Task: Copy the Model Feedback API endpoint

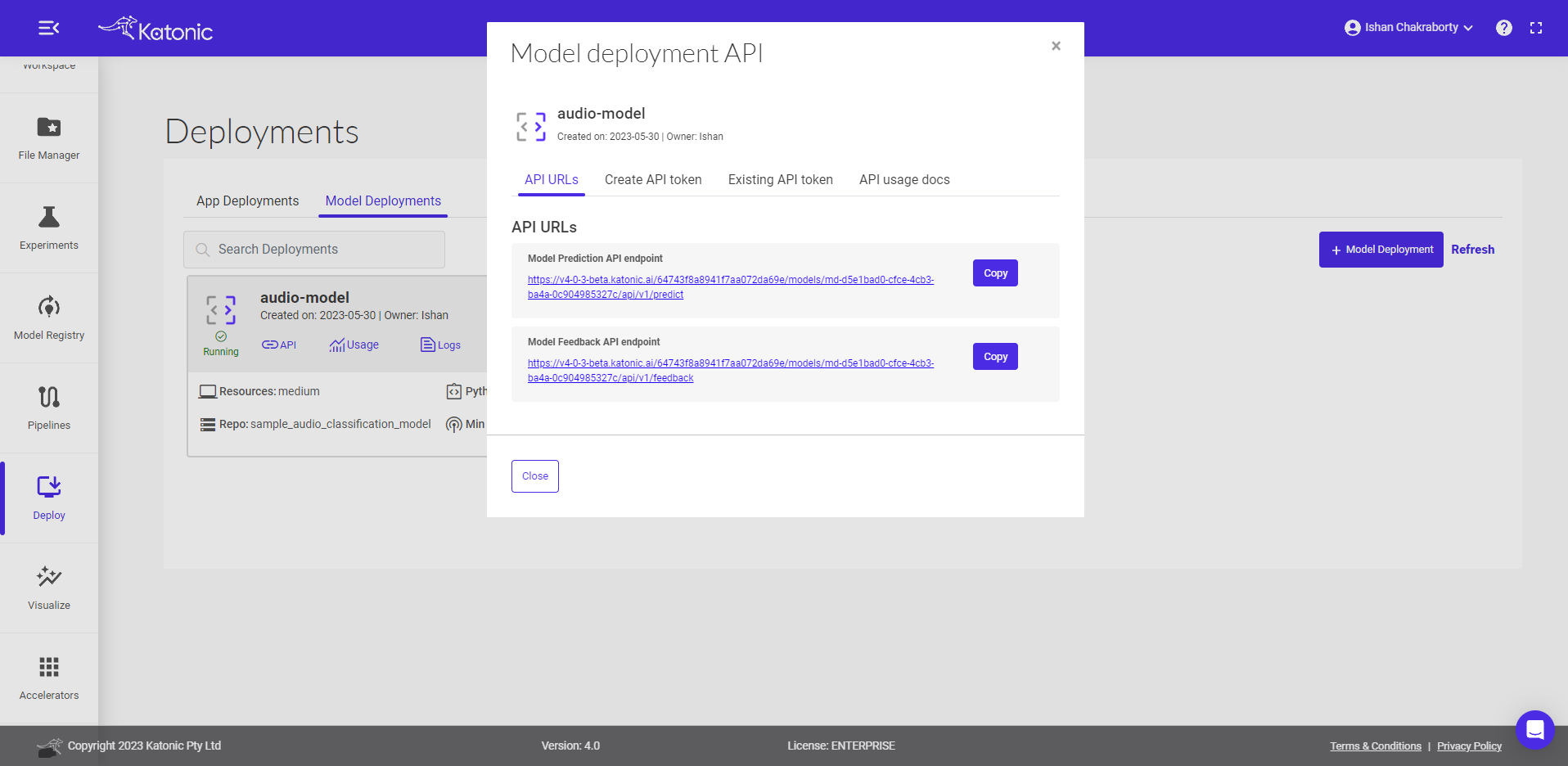Action: click(995, 357)
